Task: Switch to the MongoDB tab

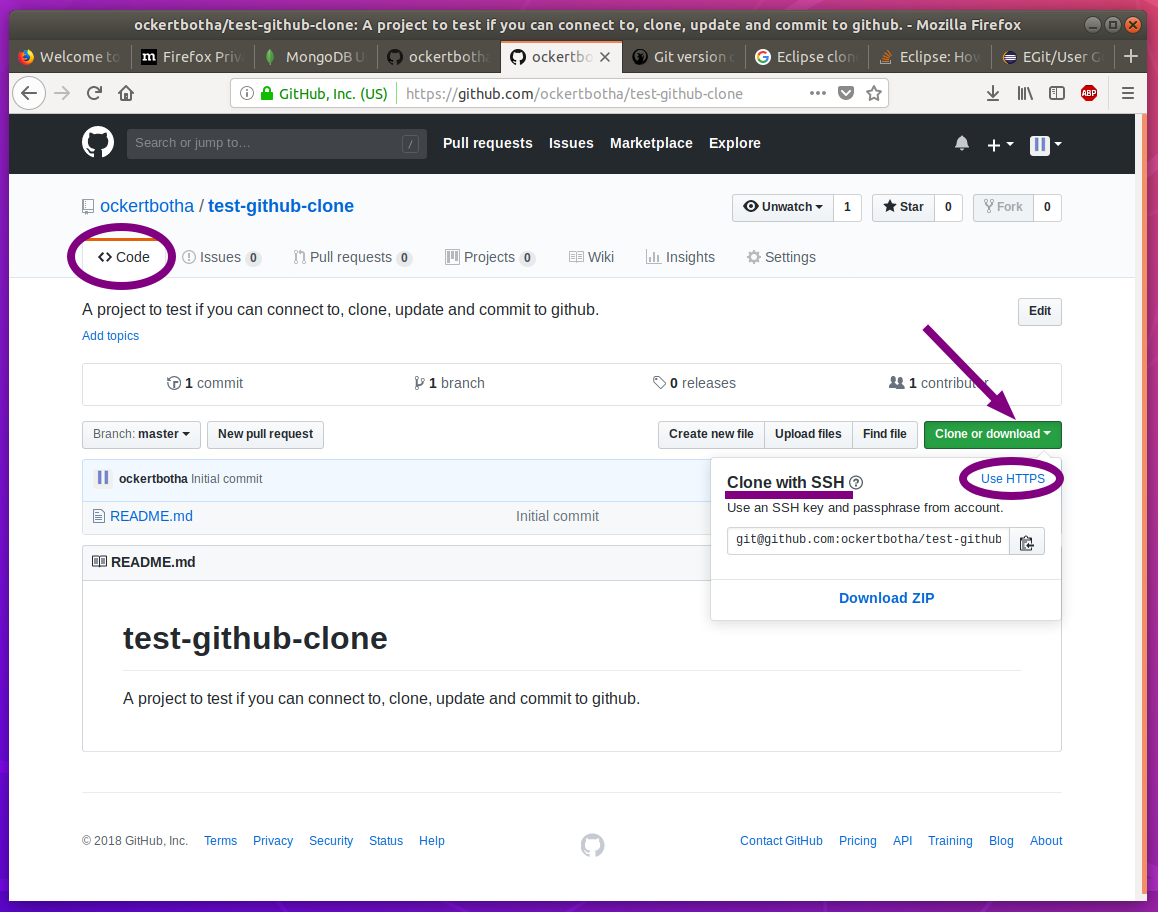Action: 315,57
